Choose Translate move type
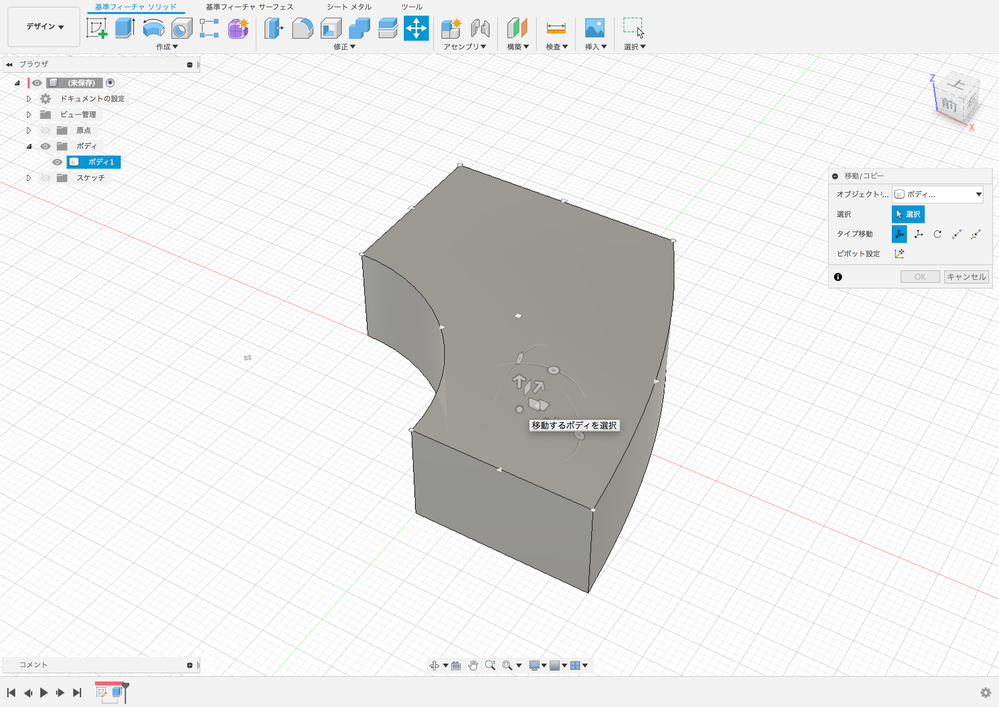The height and width of the screenshot is (707, 999). tap(918, 234)
